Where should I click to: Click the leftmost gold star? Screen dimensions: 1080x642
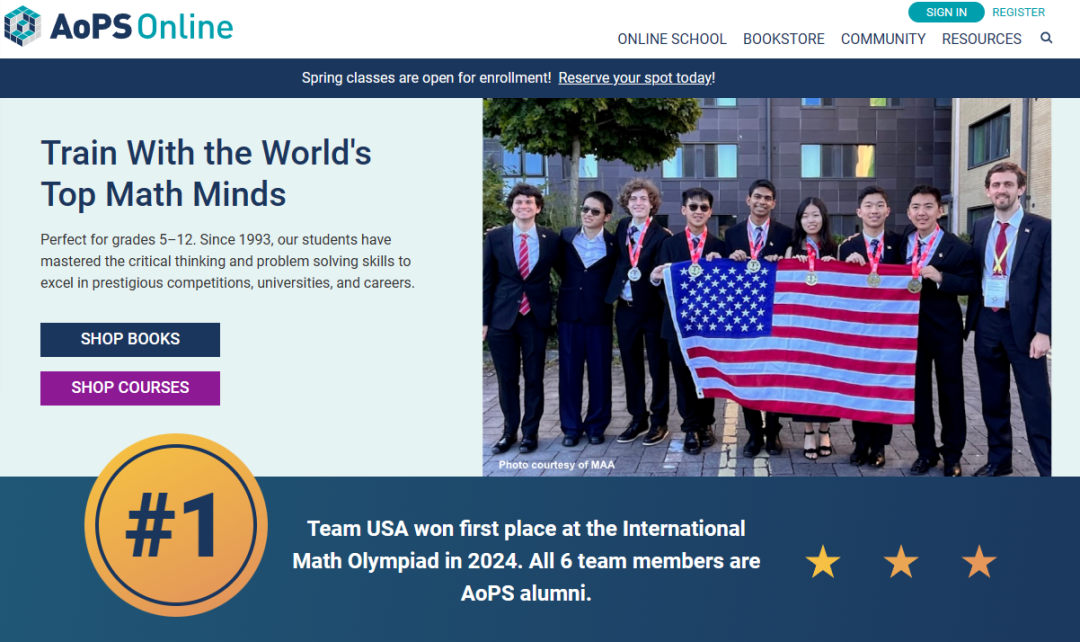tap(823, 562)
